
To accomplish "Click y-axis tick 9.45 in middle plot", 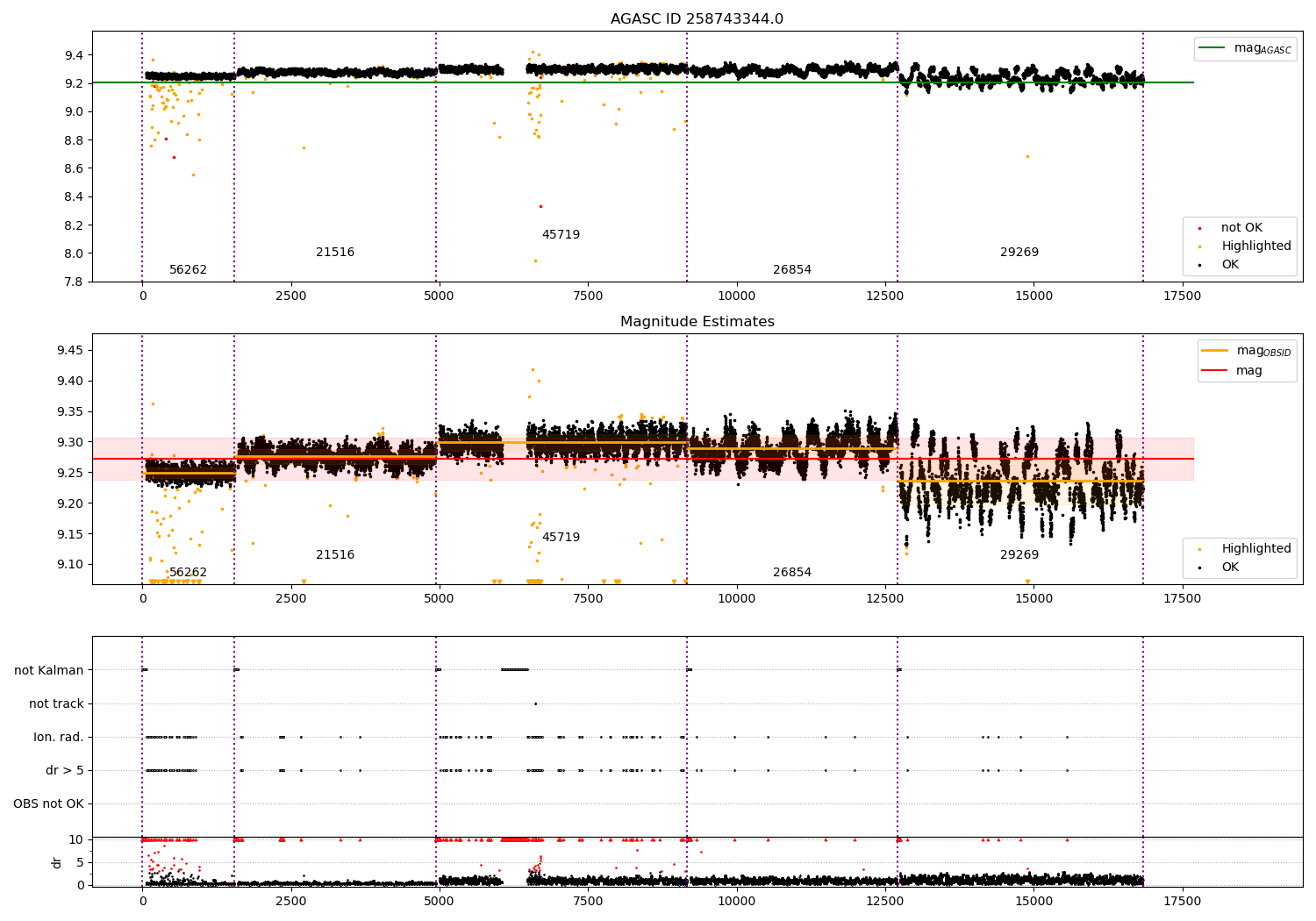I will [70, 351].
